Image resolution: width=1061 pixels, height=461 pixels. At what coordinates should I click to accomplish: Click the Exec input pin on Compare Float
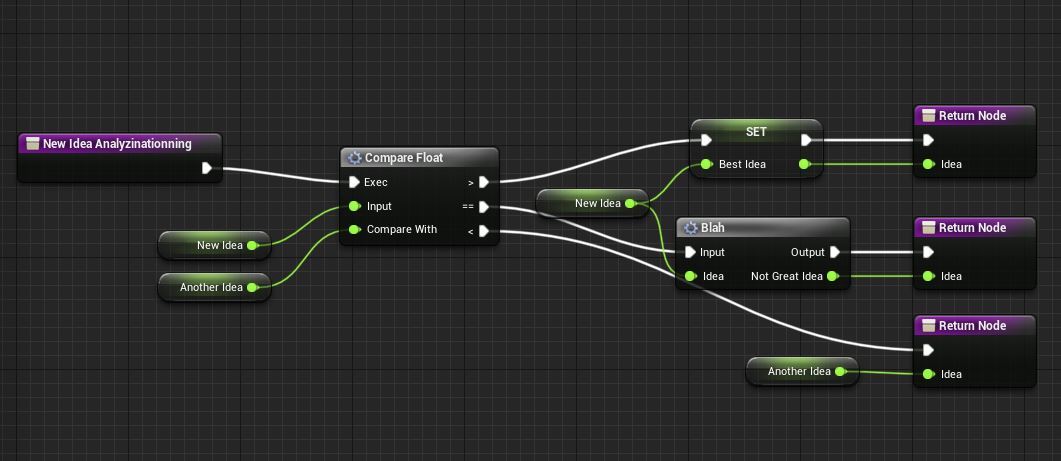tap(354, 182)
